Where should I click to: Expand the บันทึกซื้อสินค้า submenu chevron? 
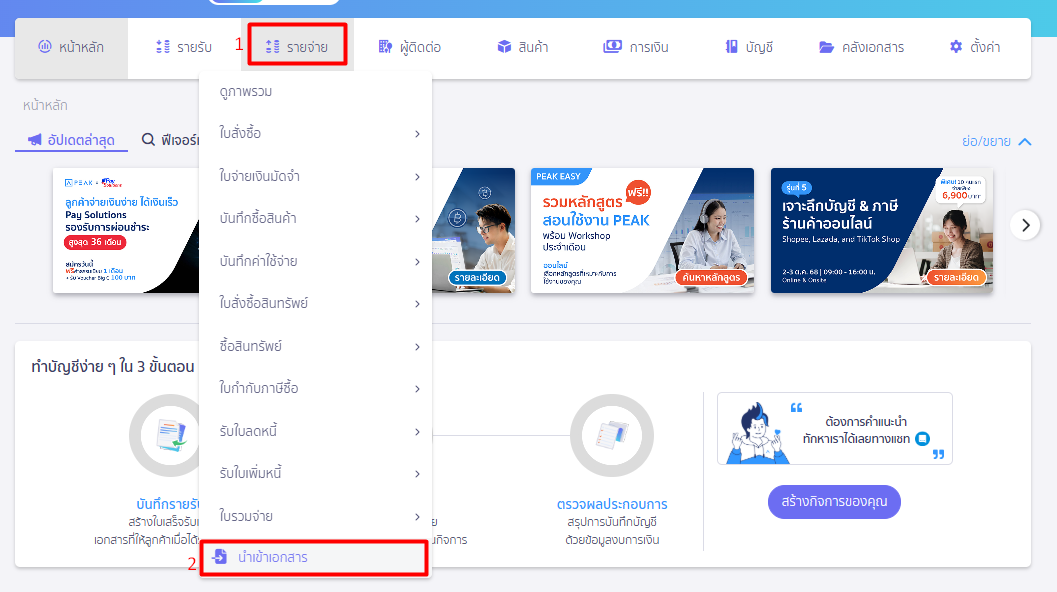(417, 217)
